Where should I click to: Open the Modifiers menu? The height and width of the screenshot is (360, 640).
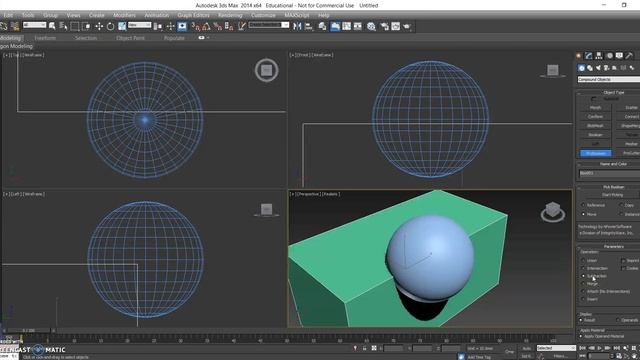[124, 15]
